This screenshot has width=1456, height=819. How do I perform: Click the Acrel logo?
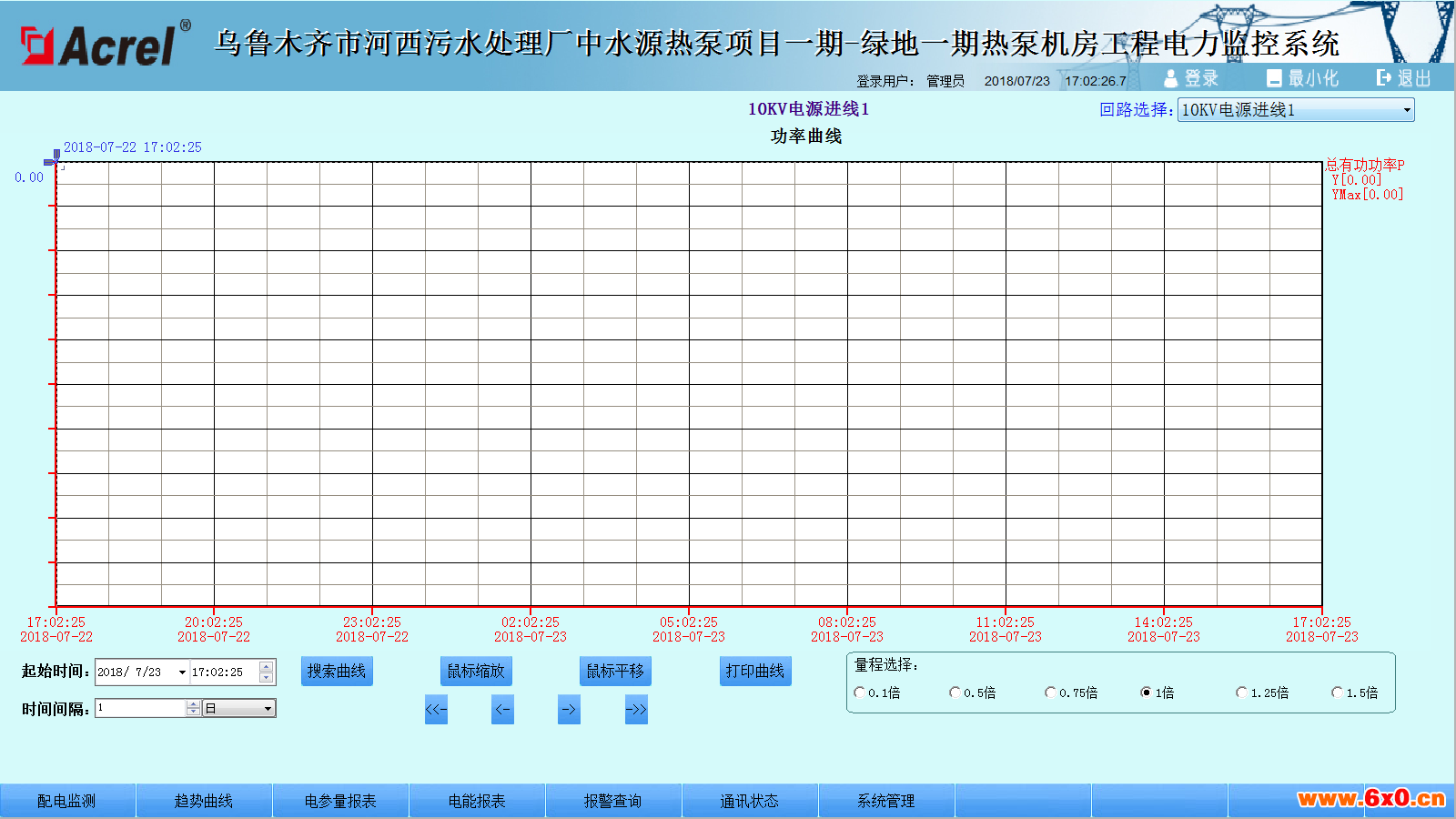point(106,44)
